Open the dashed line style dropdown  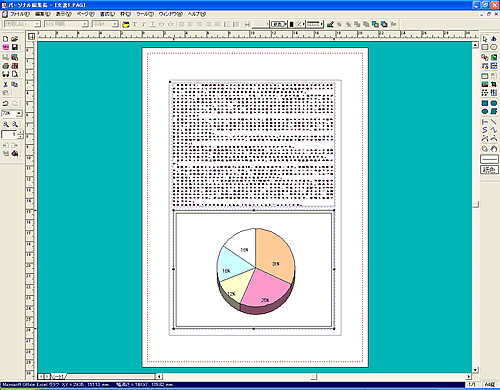pos(315,24)
